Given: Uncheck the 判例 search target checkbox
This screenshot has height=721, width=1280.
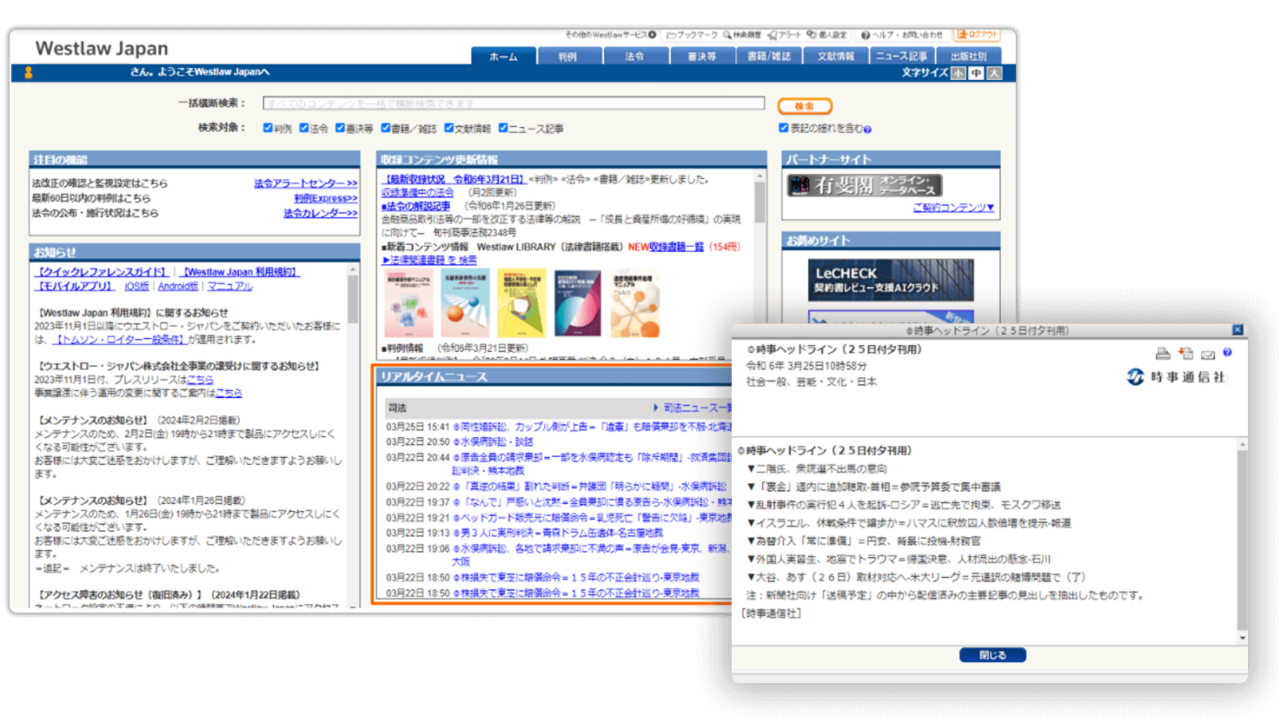Looking at the screenshot, I should click(268, 129).
